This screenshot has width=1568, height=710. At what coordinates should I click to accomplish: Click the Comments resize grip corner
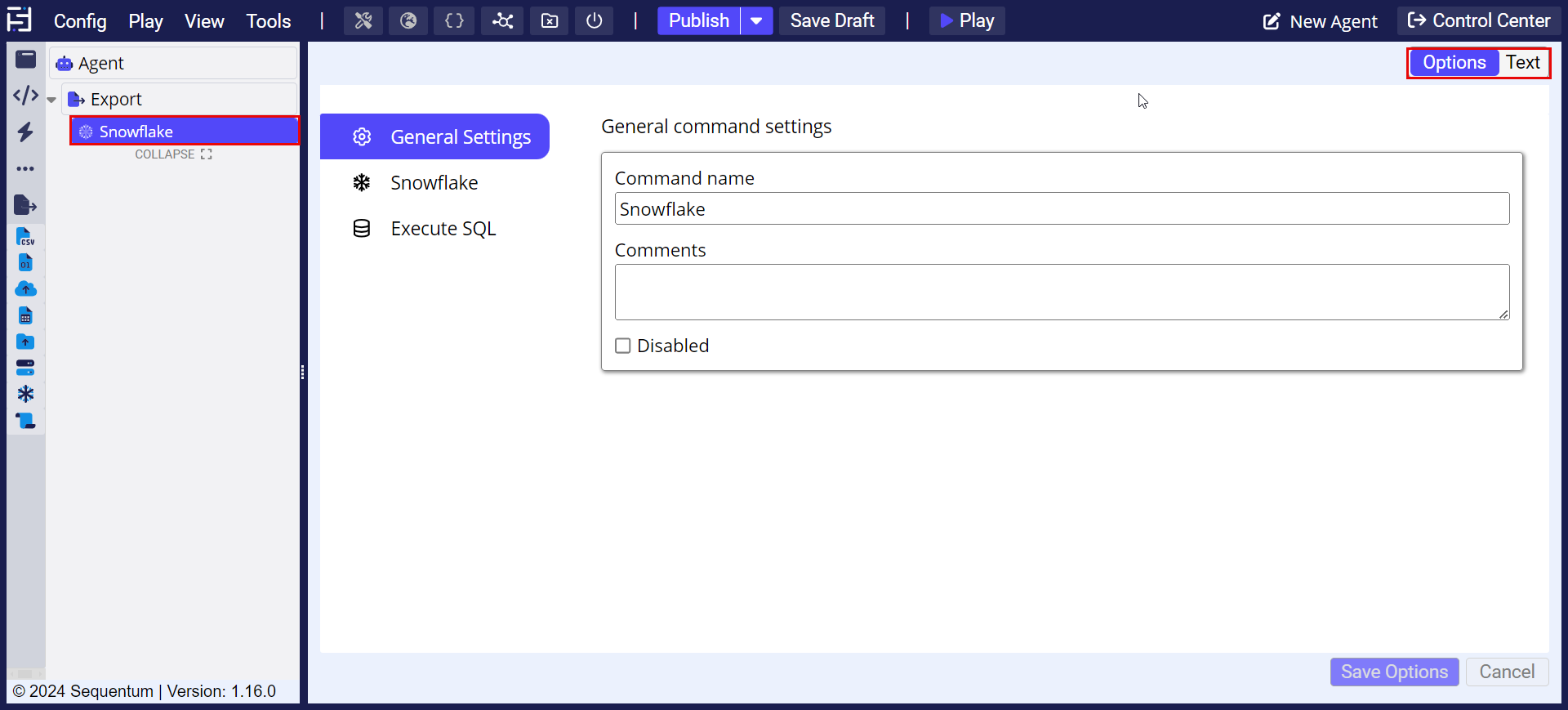coord(1503,314)
